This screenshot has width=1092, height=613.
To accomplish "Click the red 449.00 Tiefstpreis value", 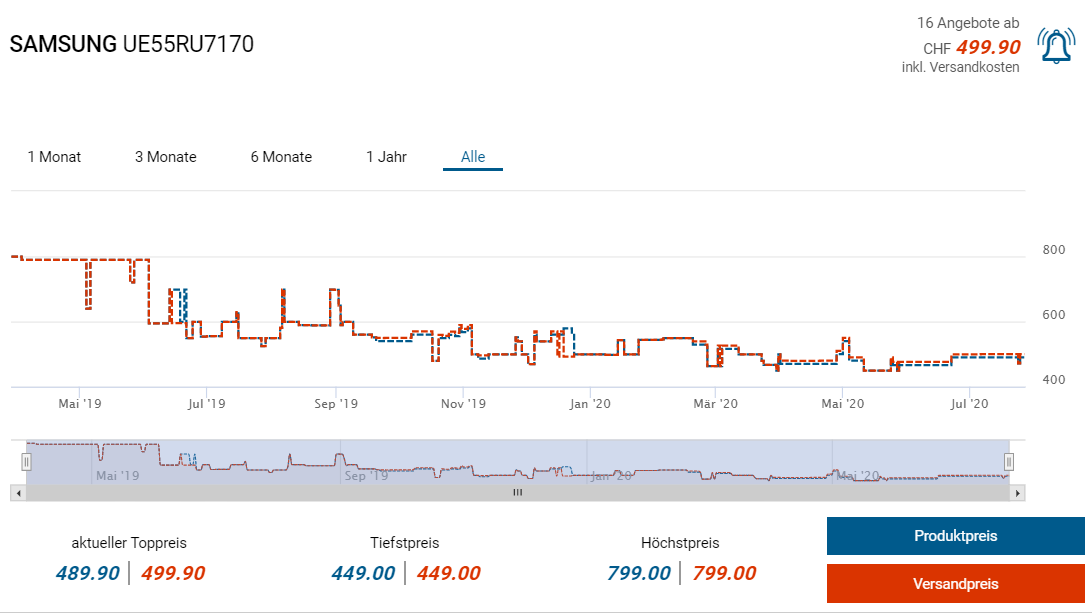I will (448, 573).
